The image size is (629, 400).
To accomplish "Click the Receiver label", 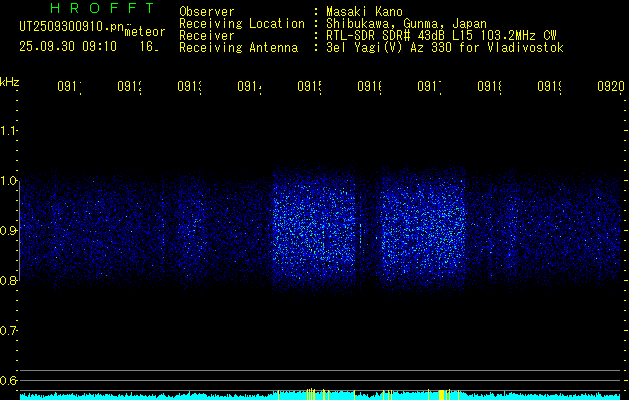I will click(207, 36).
